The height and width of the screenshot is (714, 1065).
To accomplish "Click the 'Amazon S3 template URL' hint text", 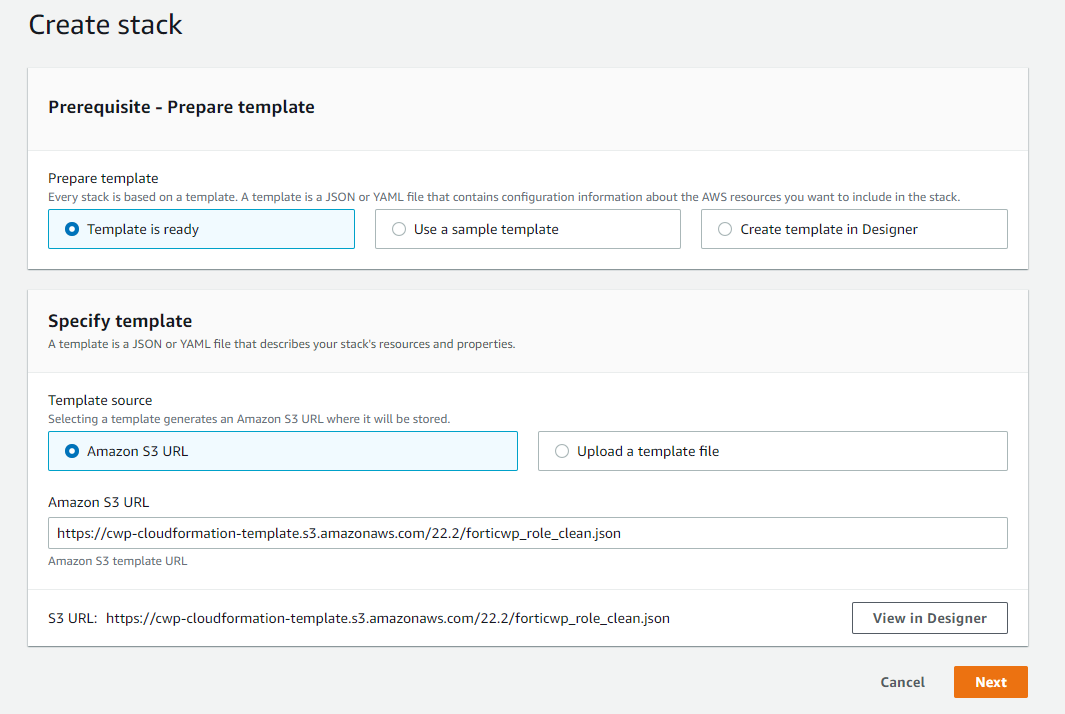I will [117, 561].
